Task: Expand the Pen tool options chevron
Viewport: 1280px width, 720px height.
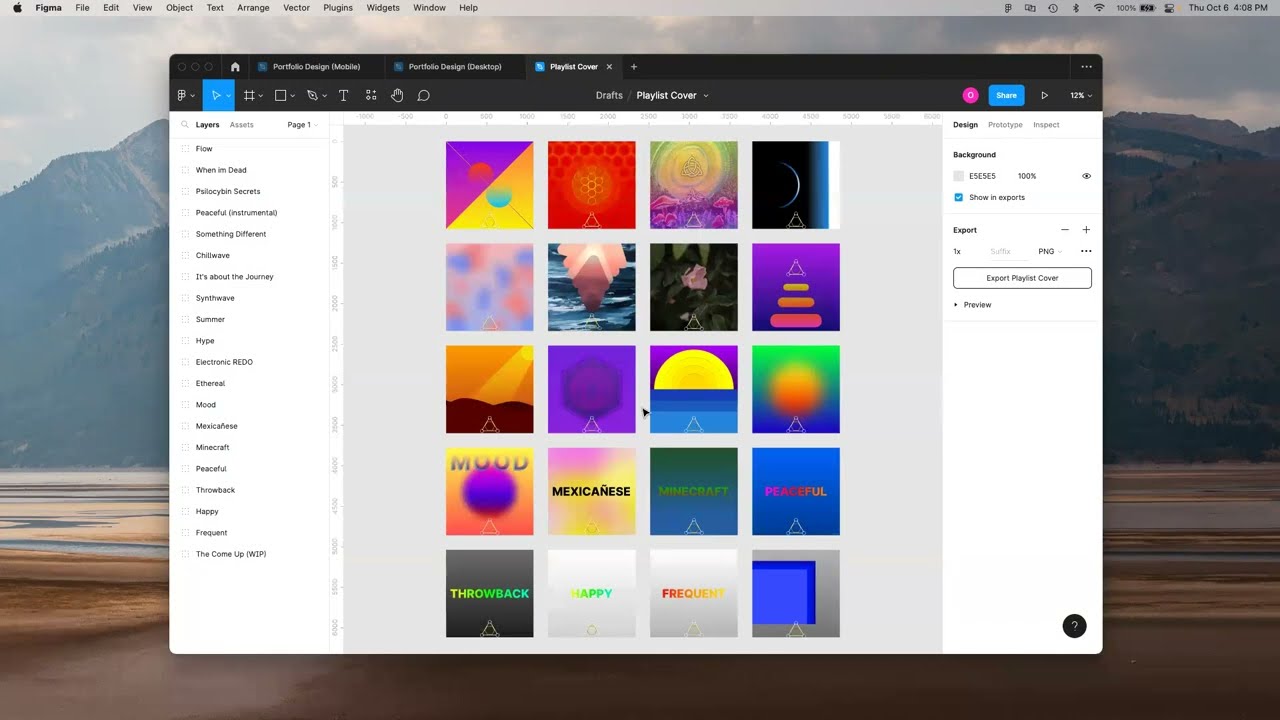Action: point(324,96)
